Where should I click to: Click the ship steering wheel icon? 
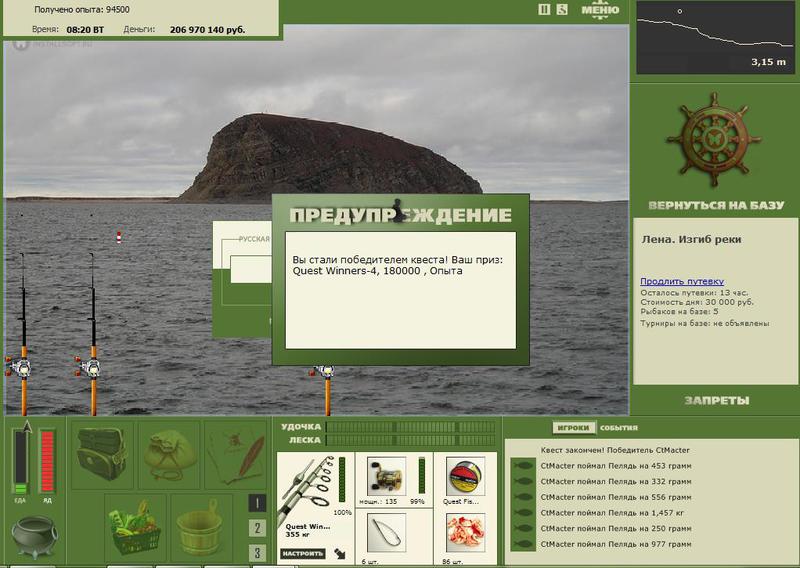pyautogui.click(x=713, y=140)
